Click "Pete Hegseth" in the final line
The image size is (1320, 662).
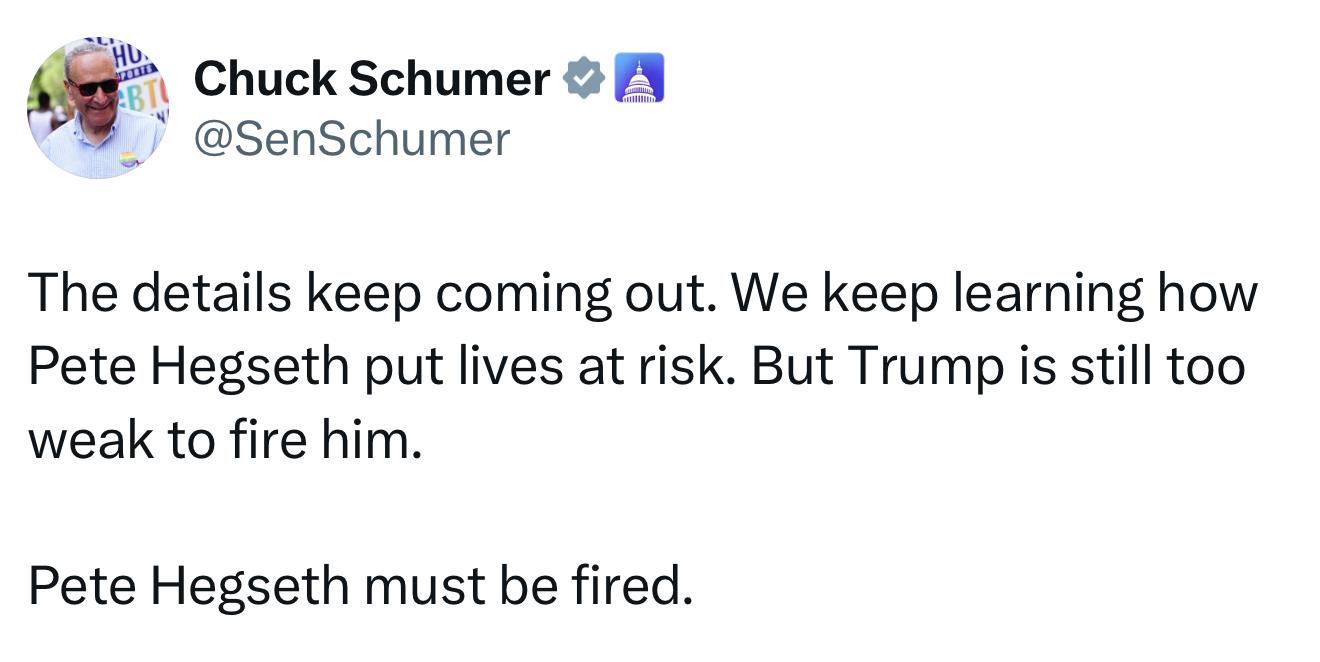point(189,588)
